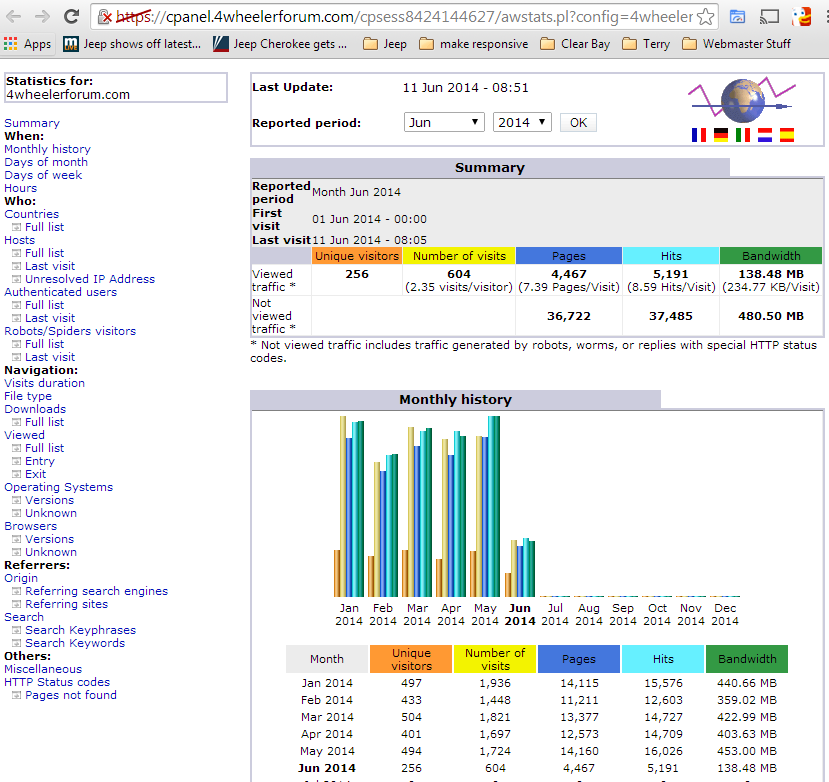Click the '138.48 MB' summary bandwidth value
829x782 pixels.
pos(771,274)
